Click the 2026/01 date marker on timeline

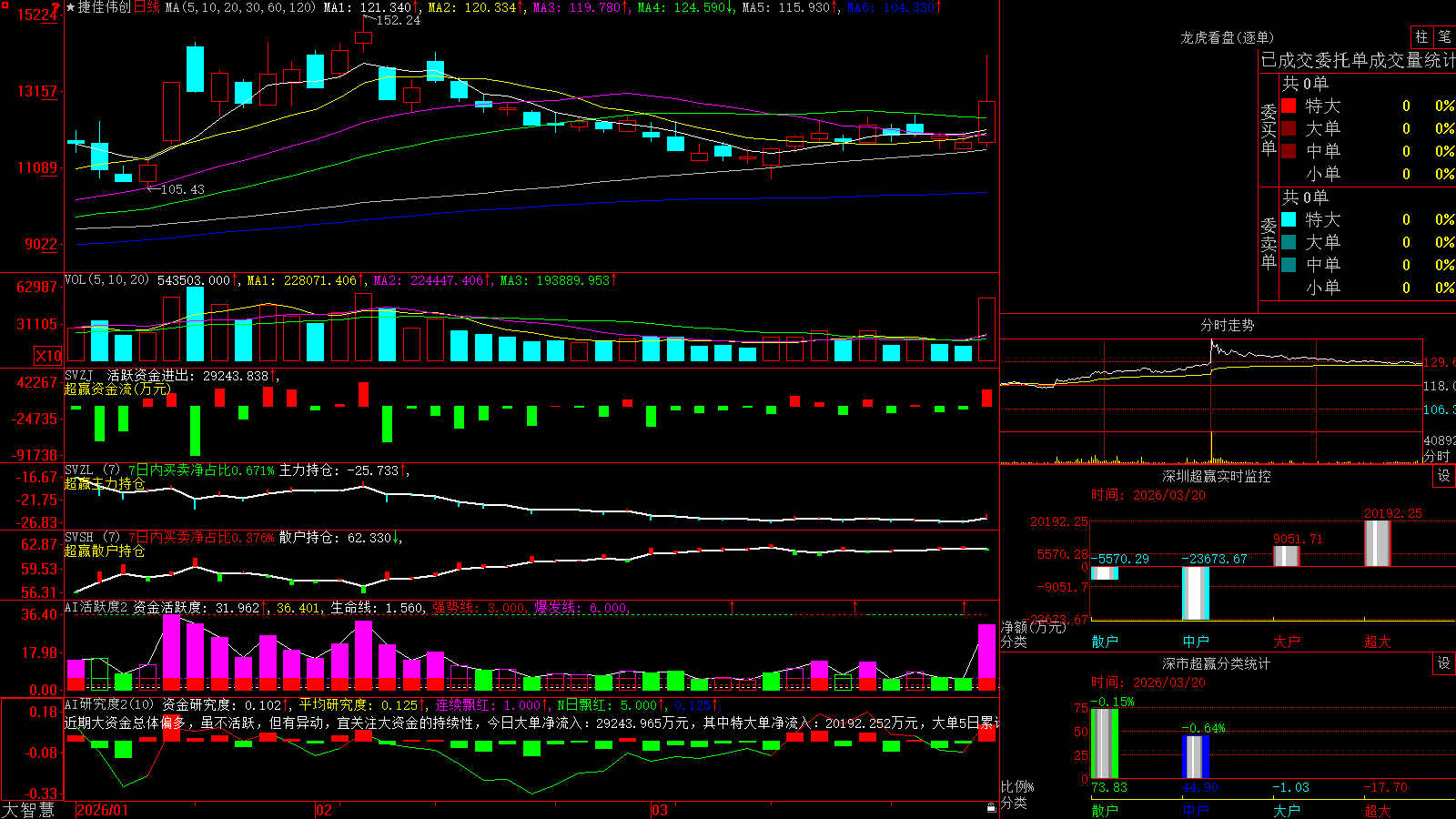click(102, 810)
